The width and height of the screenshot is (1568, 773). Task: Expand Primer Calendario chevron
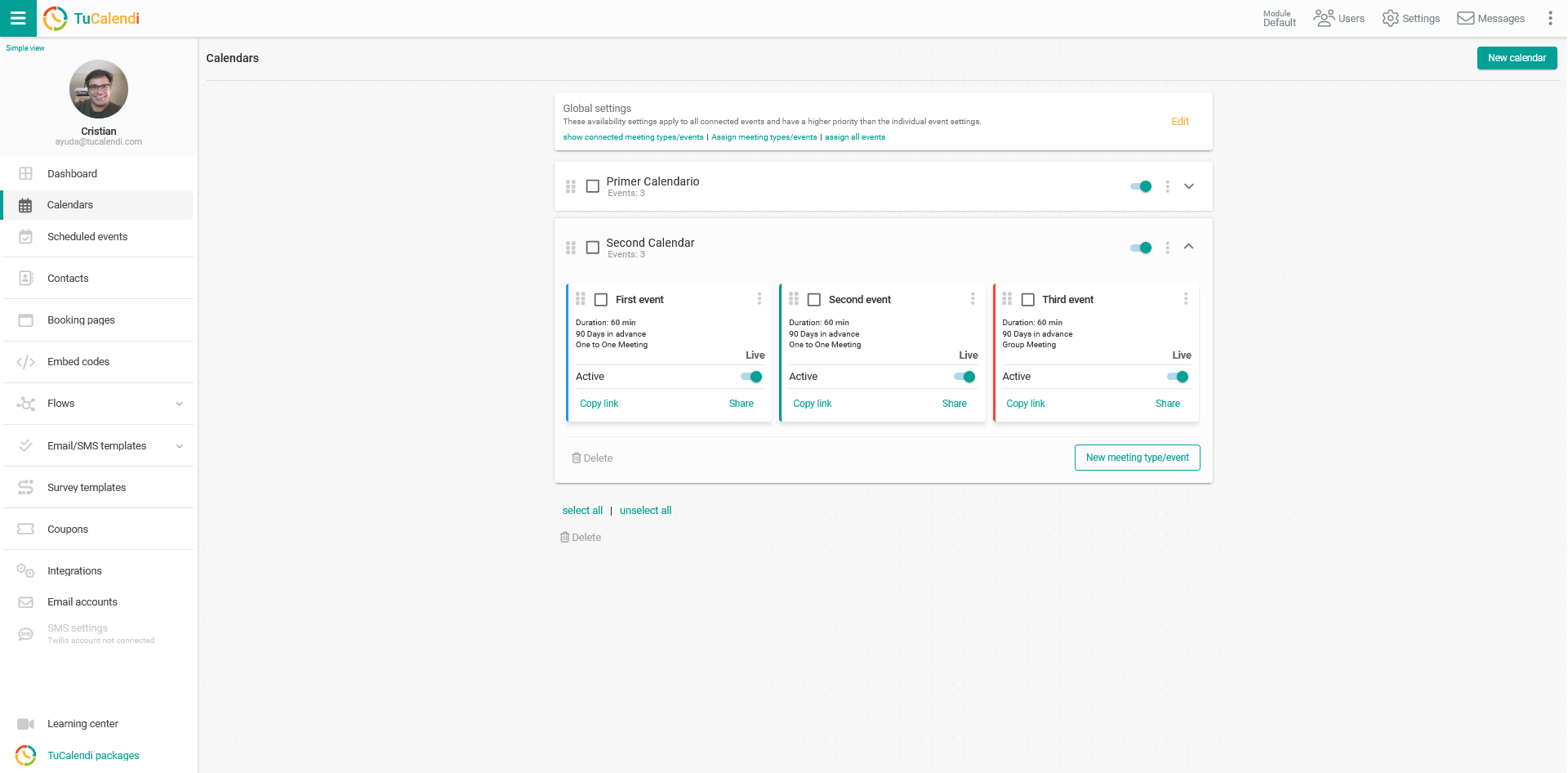tap(1189, 186)
